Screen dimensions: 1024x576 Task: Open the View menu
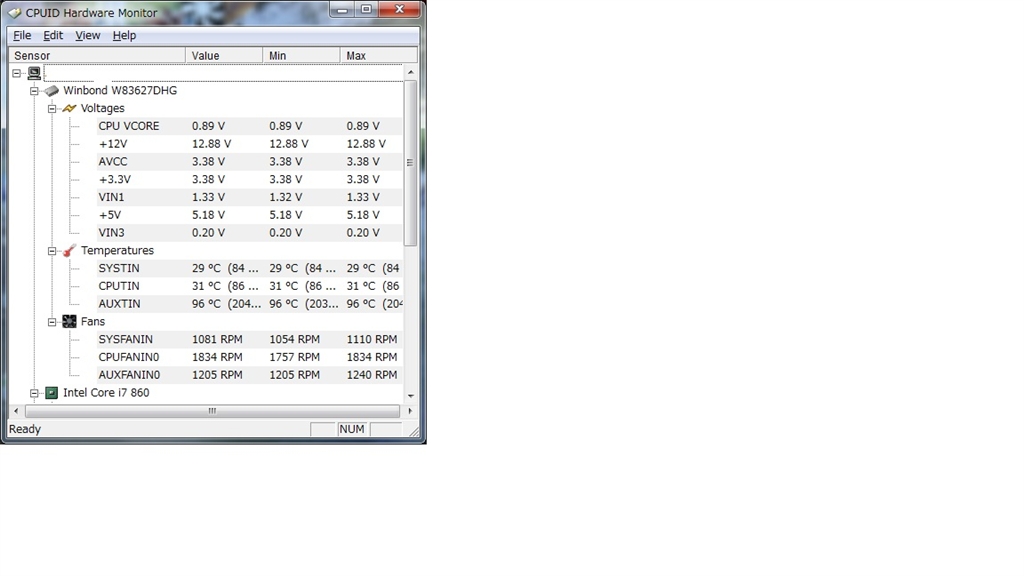(88, 35)
